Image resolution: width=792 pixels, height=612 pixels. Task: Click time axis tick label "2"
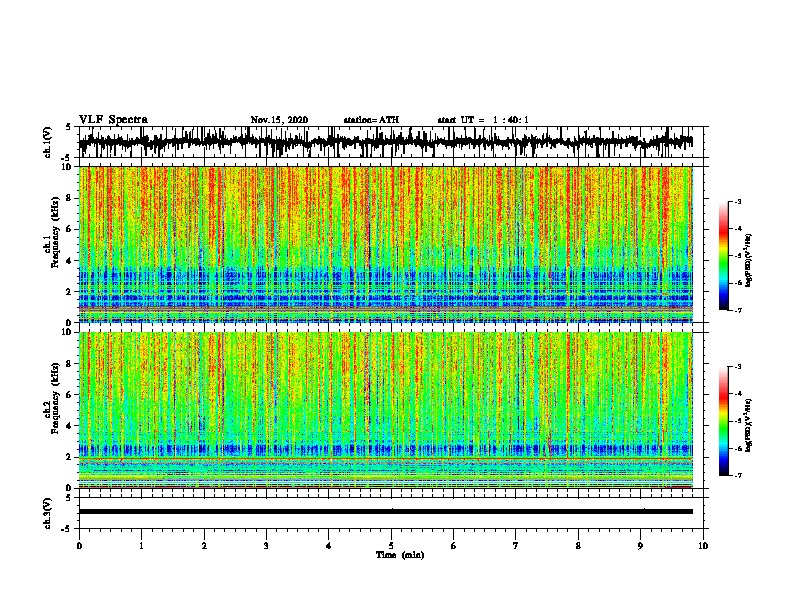204,546
